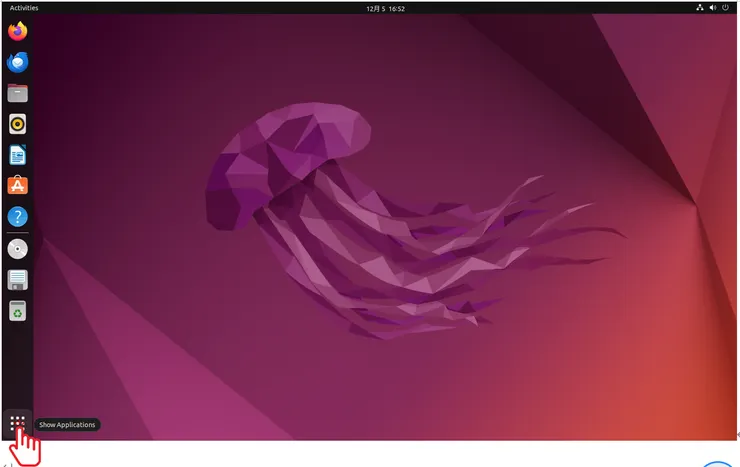This screenshot has height=467, width=740.
Task: Click the volume speaker icon in top bar
Action: coord(713,8)
